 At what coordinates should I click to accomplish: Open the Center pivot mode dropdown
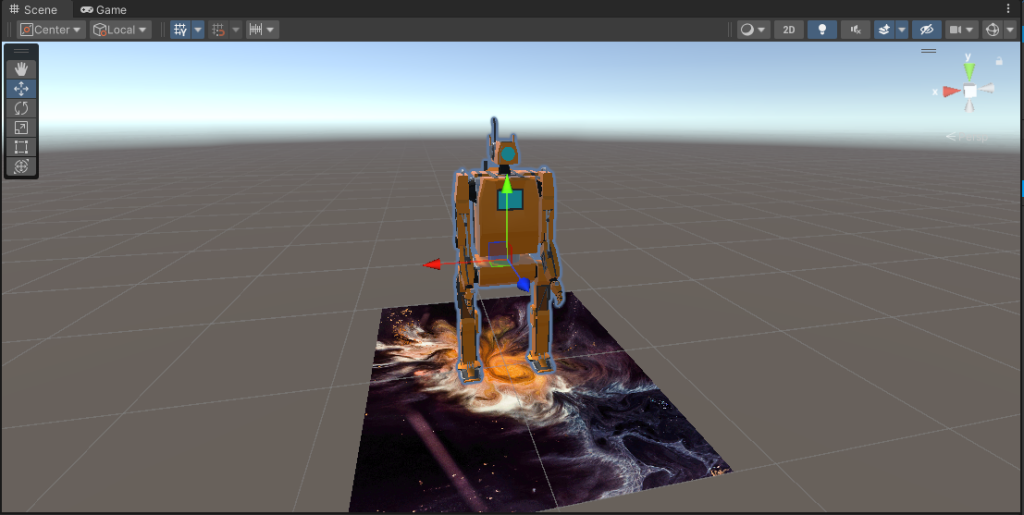[51, 30]
